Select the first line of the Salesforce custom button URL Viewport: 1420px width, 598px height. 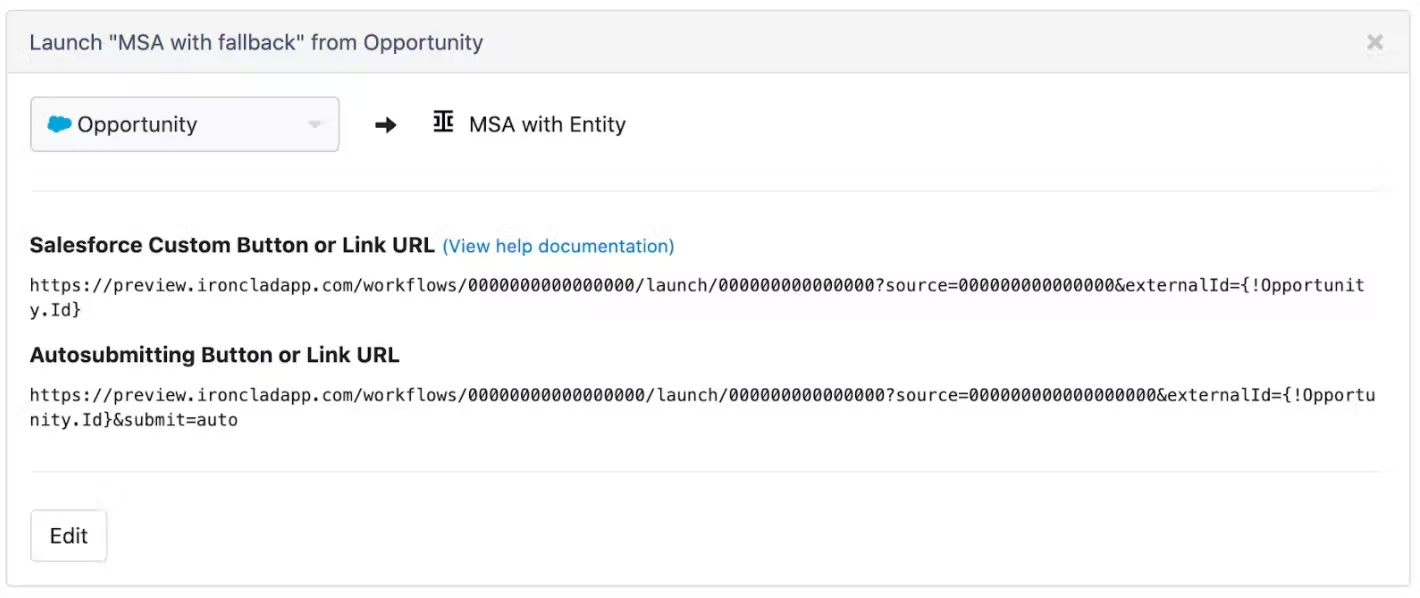pos(697,285)
